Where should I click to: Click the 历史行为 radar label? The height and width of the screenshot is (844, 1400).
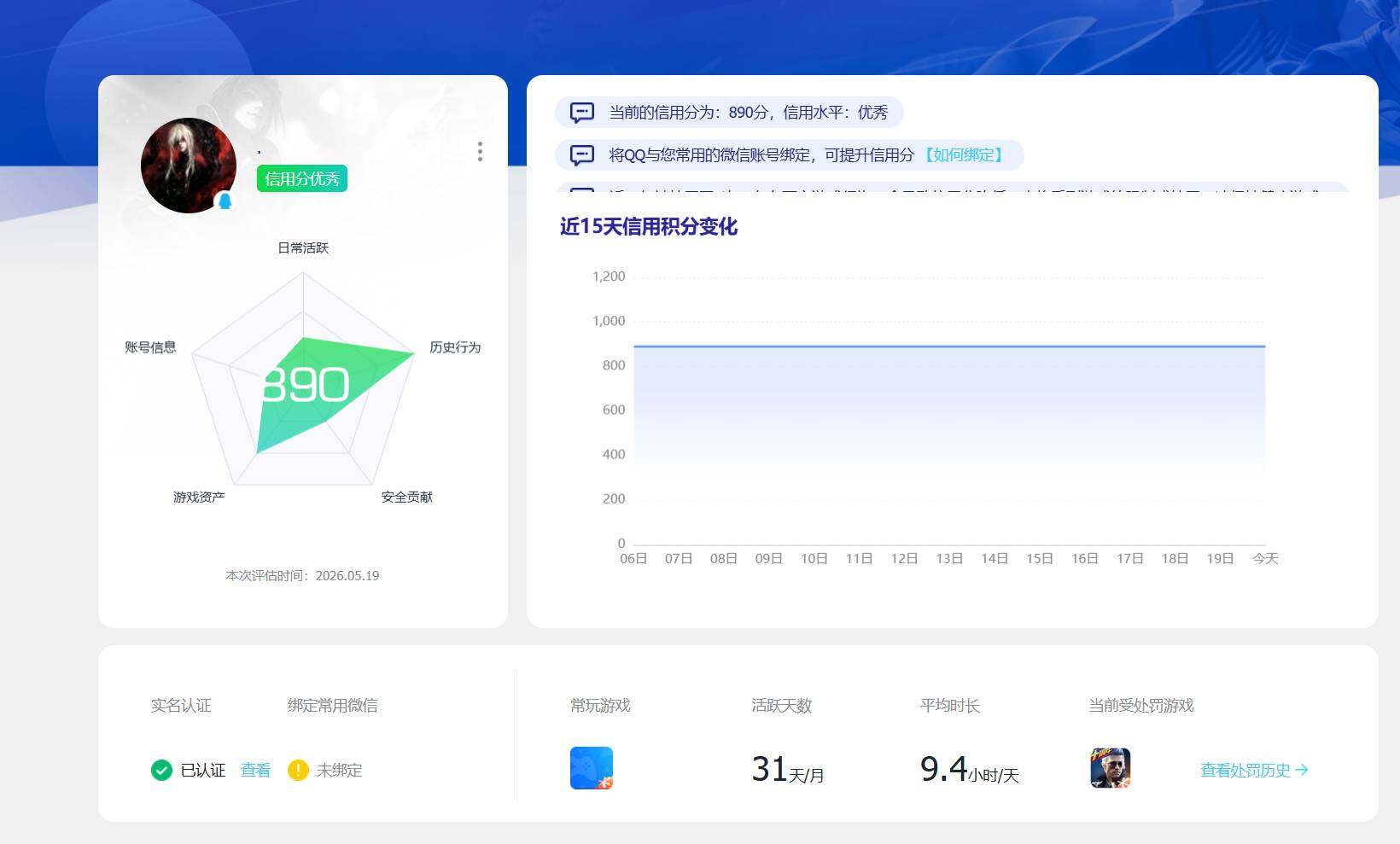point(455,346)
